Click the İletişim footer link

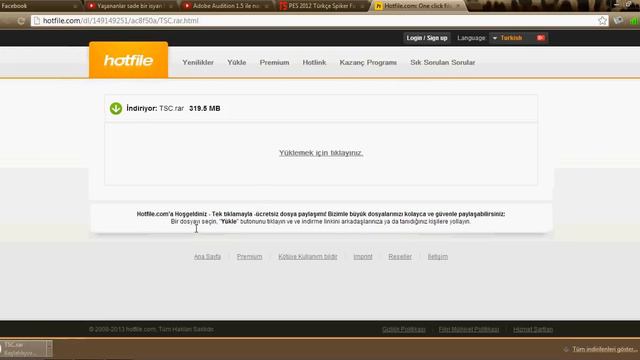coord(438,257)
